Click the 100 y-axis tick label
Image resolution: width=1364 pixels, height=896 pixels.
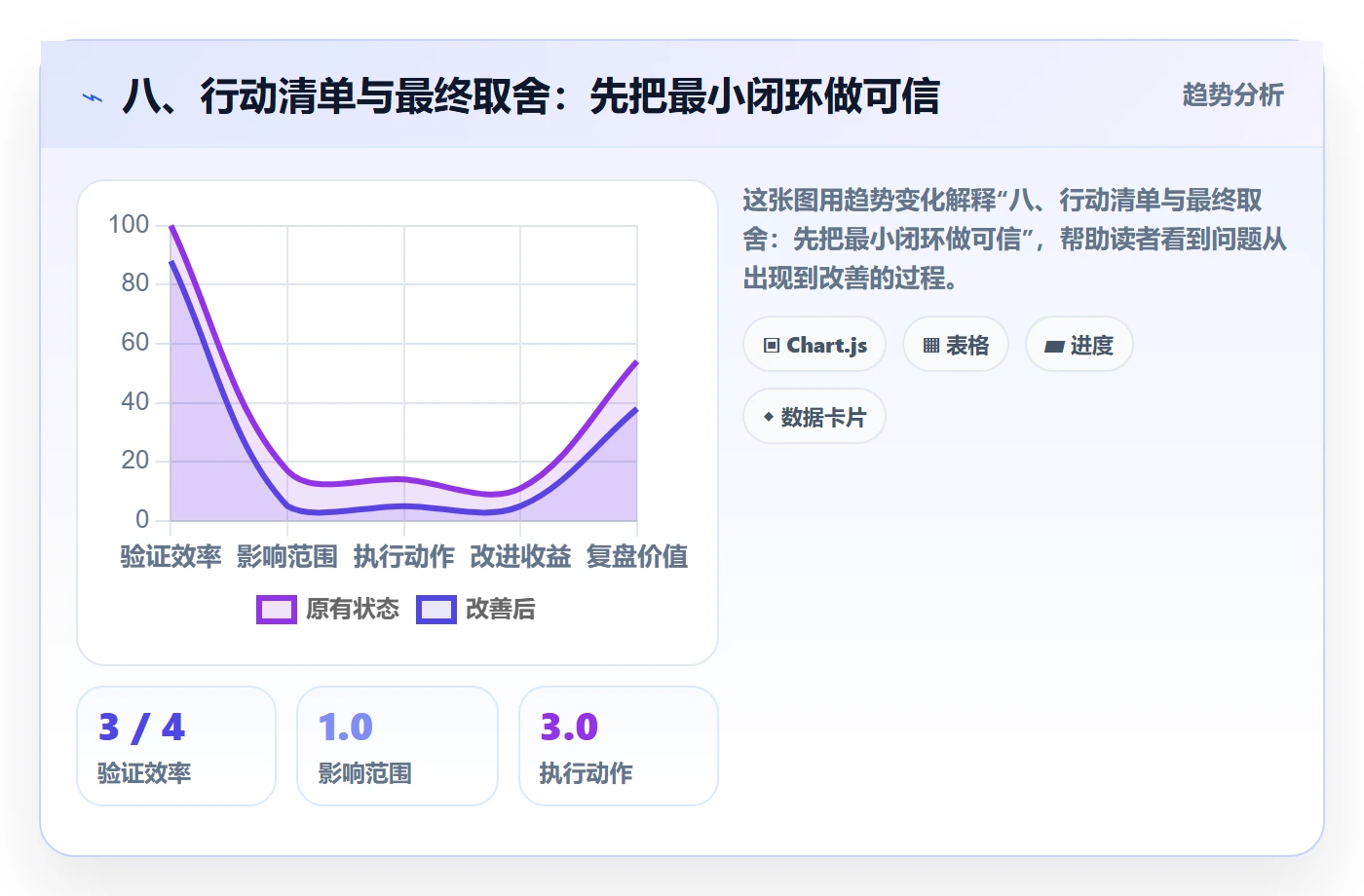[129, 225]
